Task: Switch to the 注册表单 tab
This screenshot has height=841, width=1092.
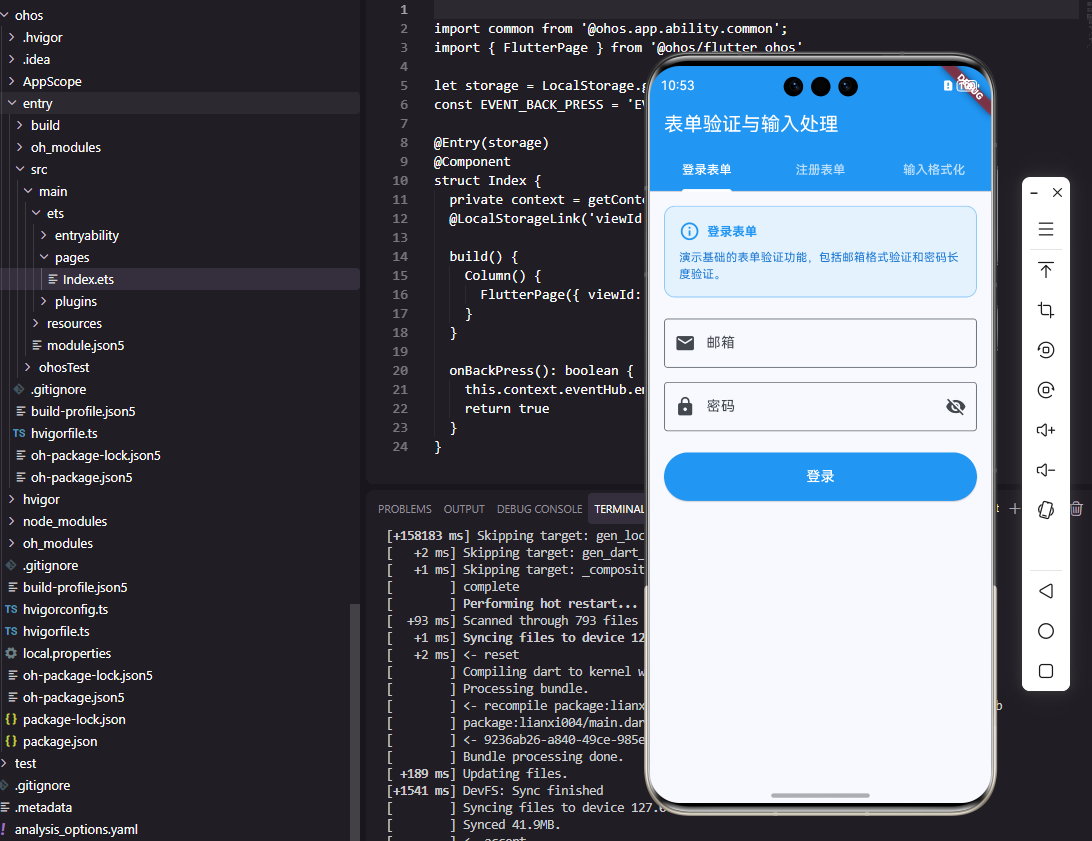Action: point(820,170)
